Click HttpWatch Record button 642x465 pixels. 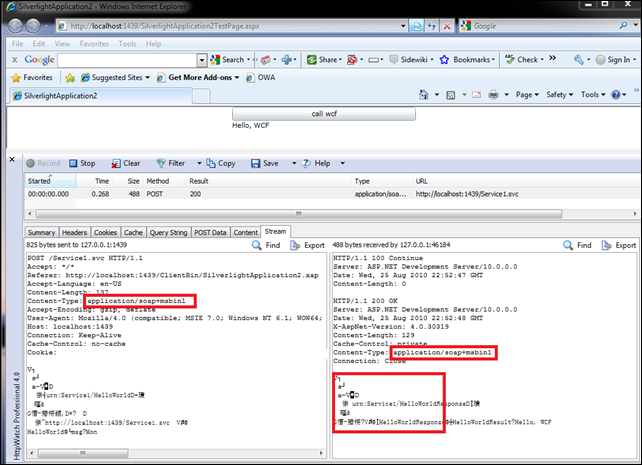coord(43,163)
